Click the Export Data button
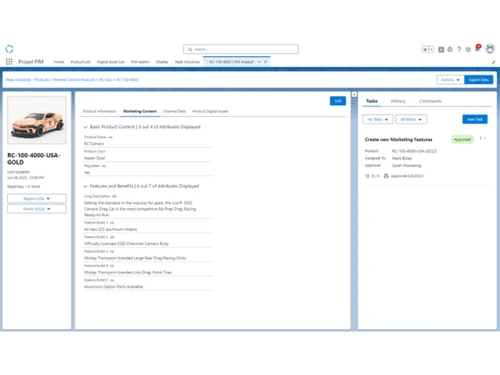Screen dimensions: 500x375 click(479, 80)
